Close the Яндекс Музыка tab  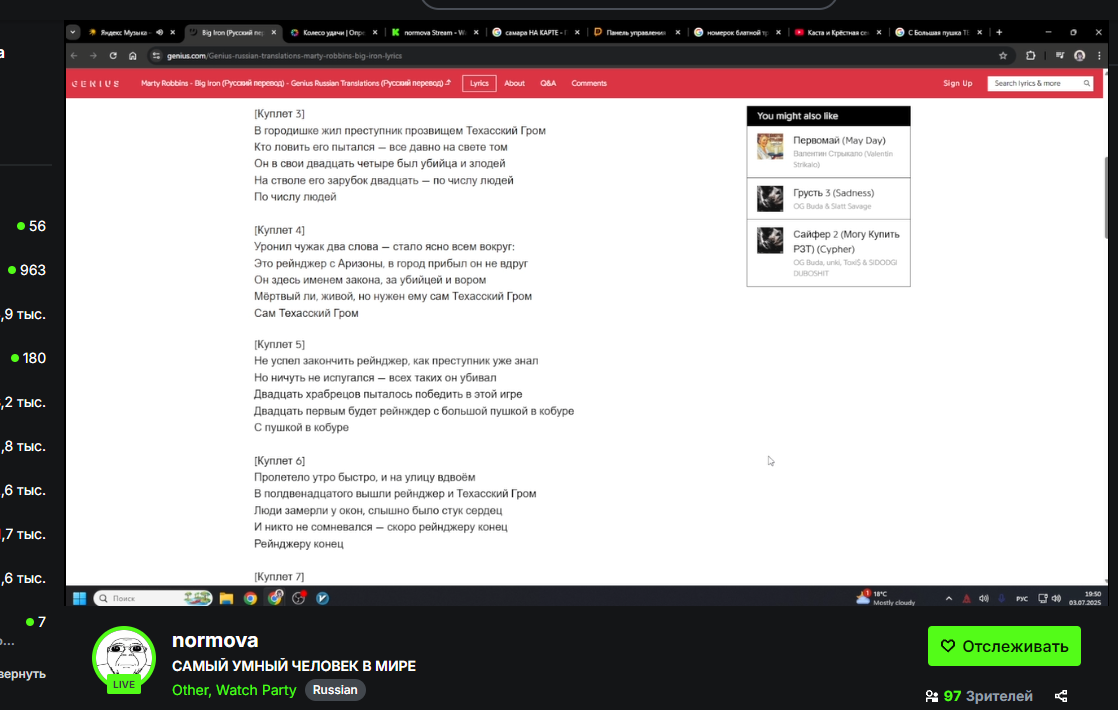(x=173, y=32)
